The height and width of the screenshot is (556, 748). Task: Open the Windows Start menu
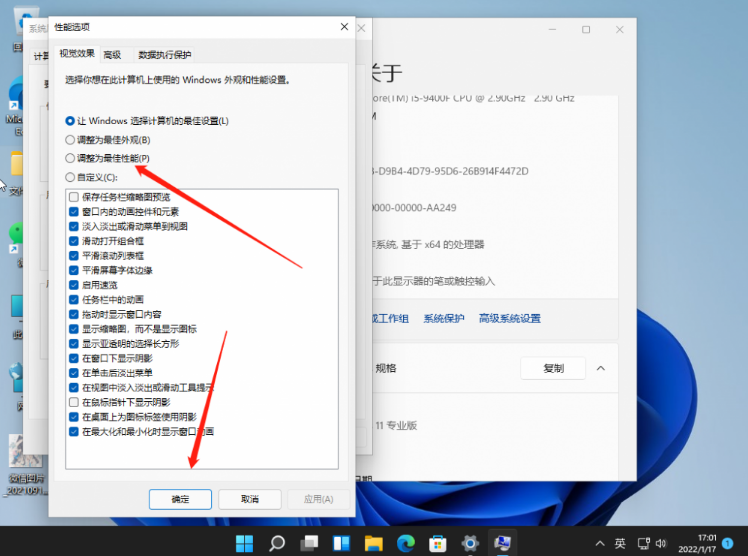click(245, 543)
